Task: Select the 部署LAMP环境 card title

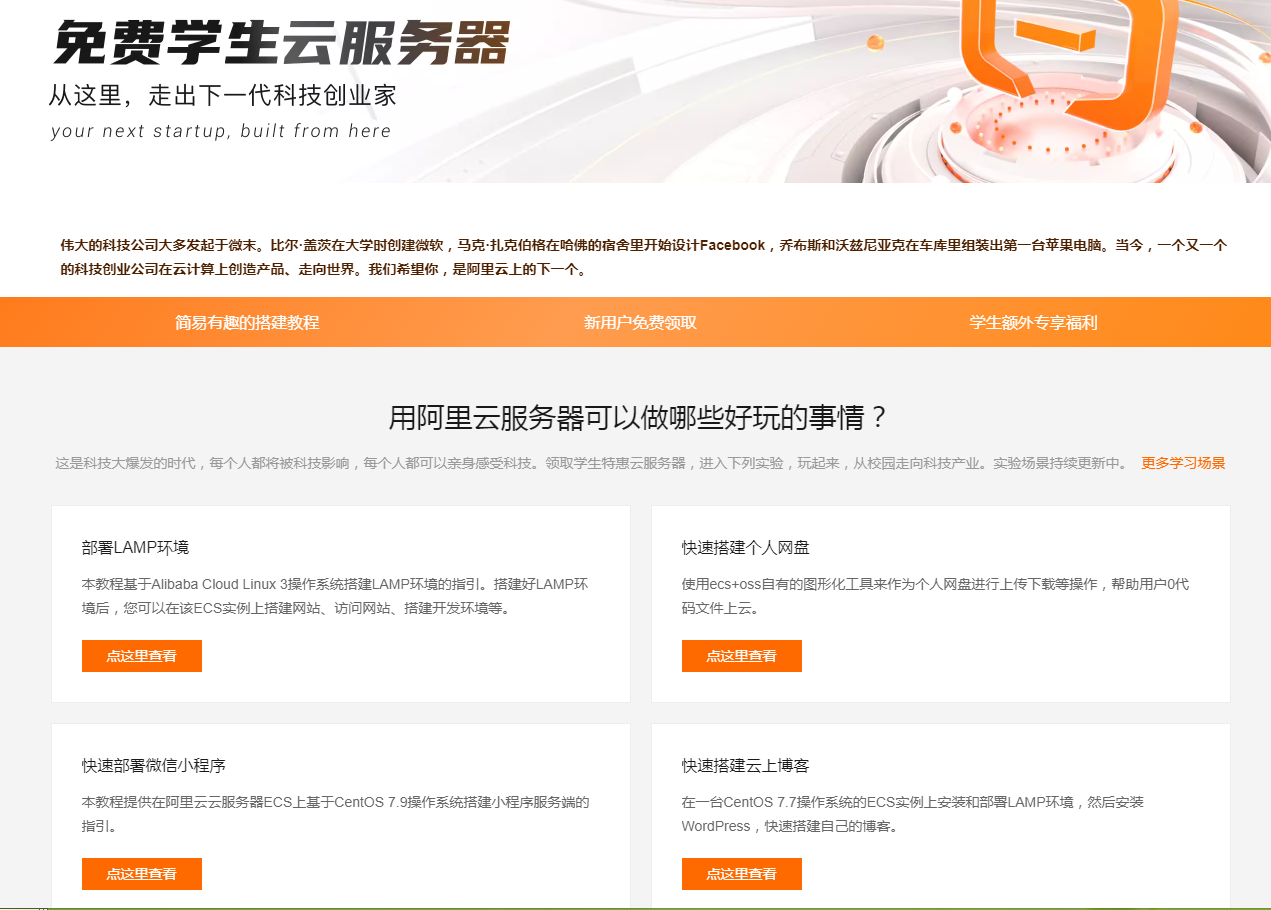Action: tap(136, 547)
